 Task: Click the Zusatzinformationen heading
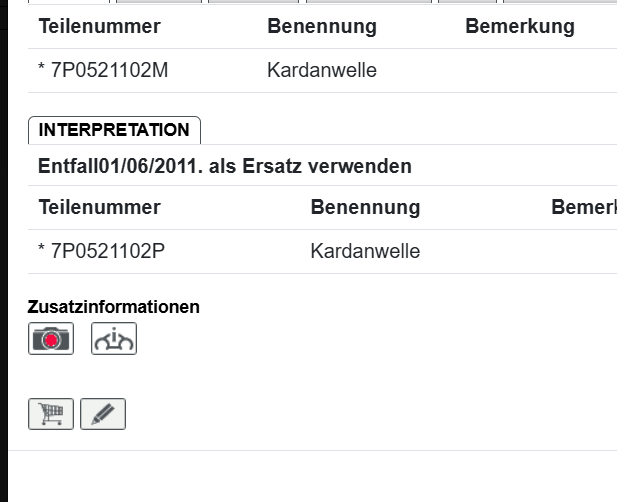click(113, 307)
